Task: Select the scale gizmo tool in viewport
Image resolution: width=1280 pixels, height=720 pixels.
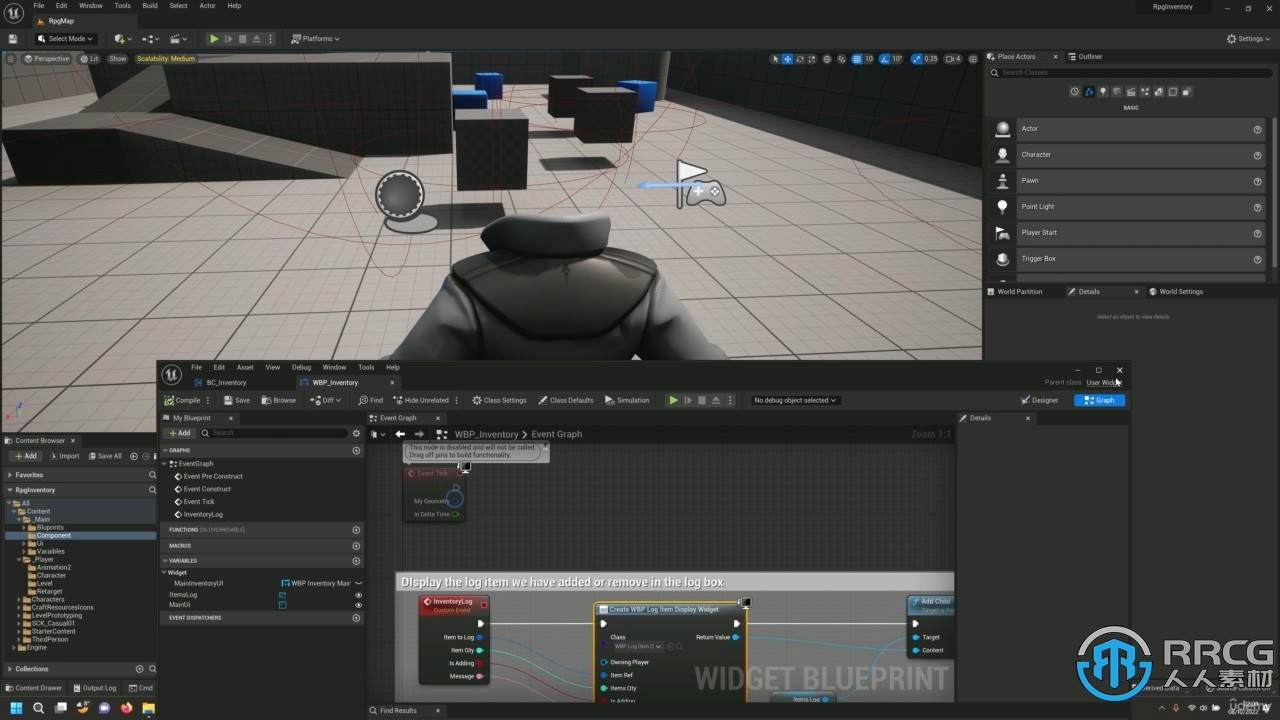Action: point(813,59)
